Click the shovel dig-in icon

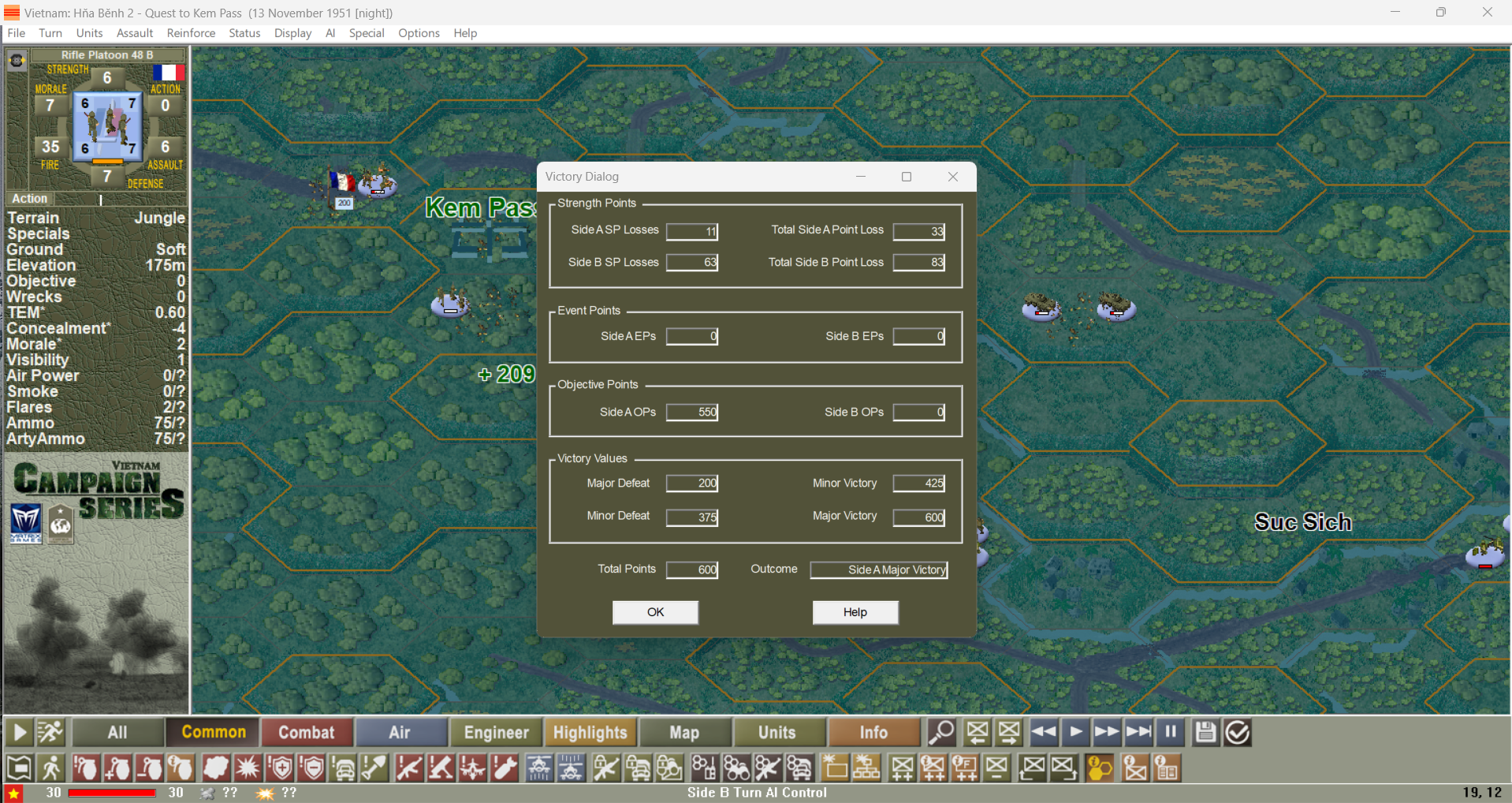click(375, 768)
